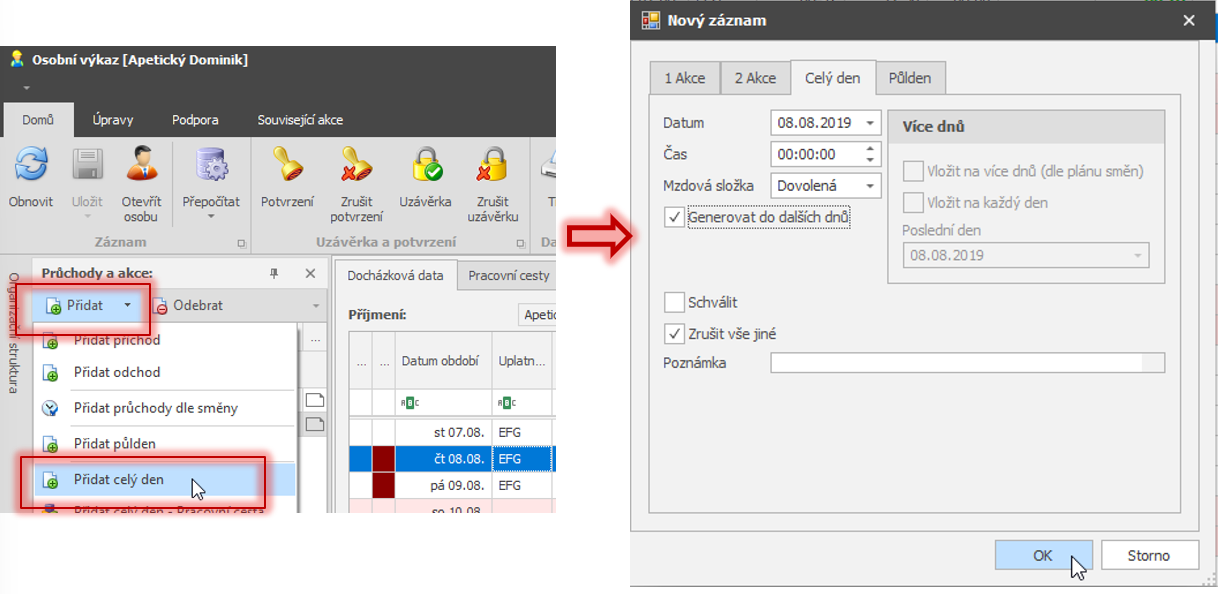Close the Průchody a akce panel
This screenshot has width=1220, height=594.
(310, 273)
